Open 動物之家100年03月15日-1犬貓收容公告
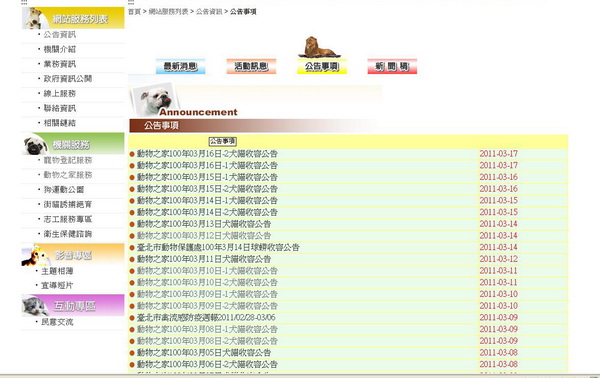The height and width of the screenshot is (378, 600). point(207,178)
